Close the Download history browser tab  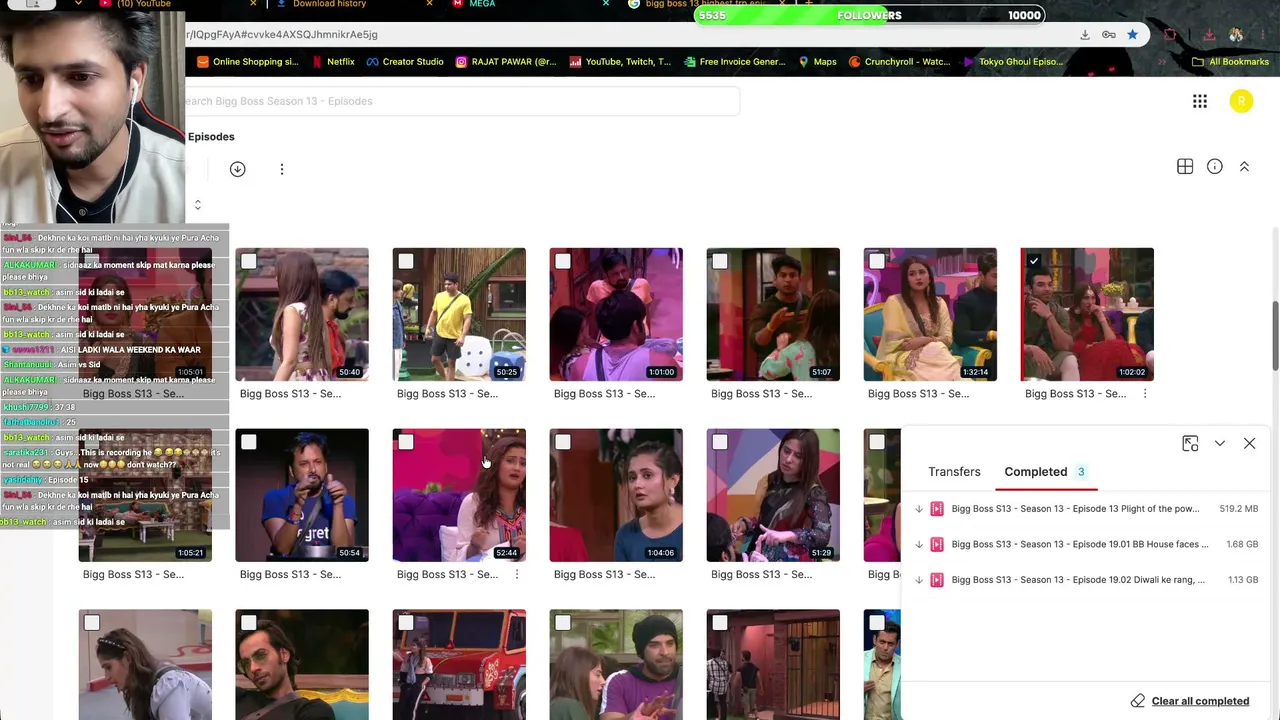point(430,4)
